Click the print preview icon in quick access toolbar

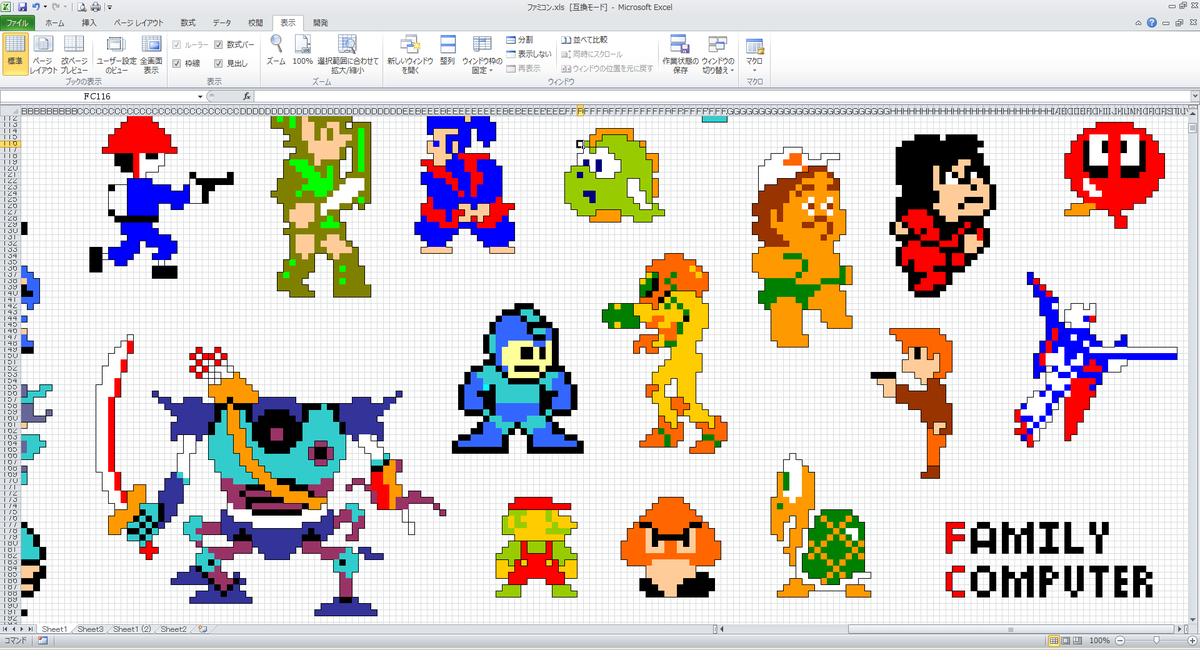80,7
